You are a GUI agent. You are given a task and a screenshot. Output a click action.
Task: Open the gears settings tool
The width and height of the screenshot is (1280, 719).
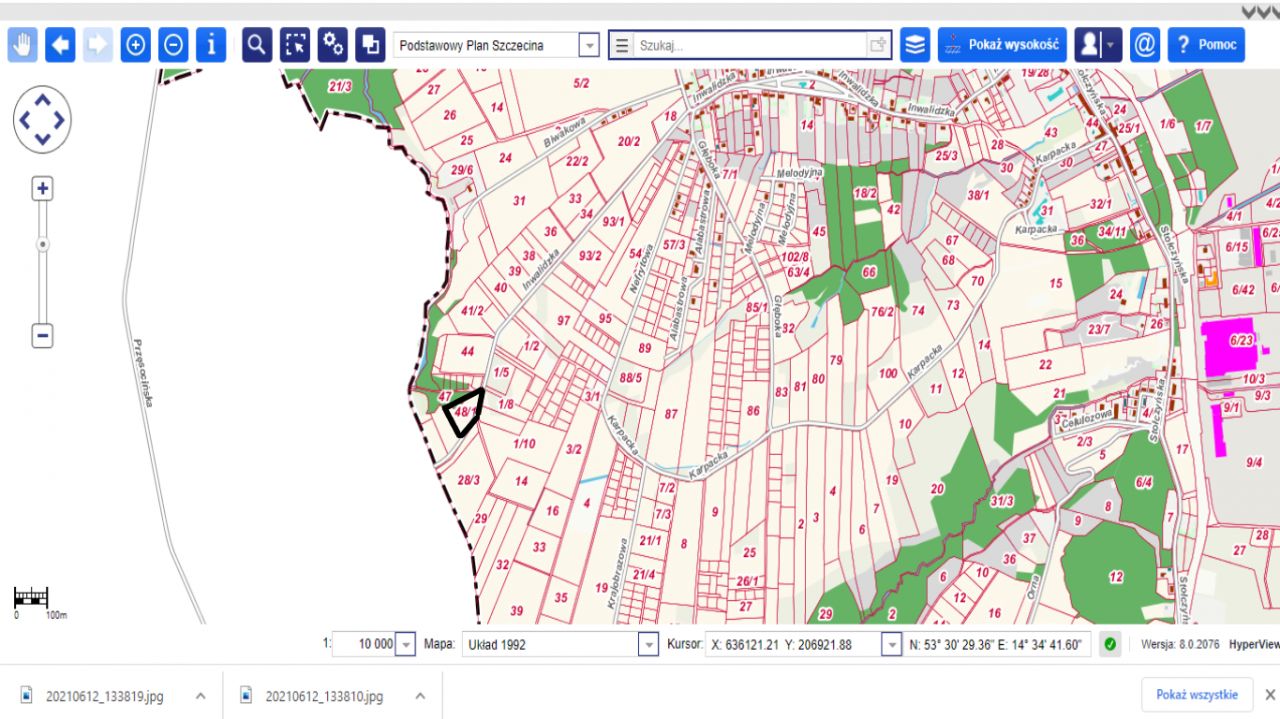333,45
